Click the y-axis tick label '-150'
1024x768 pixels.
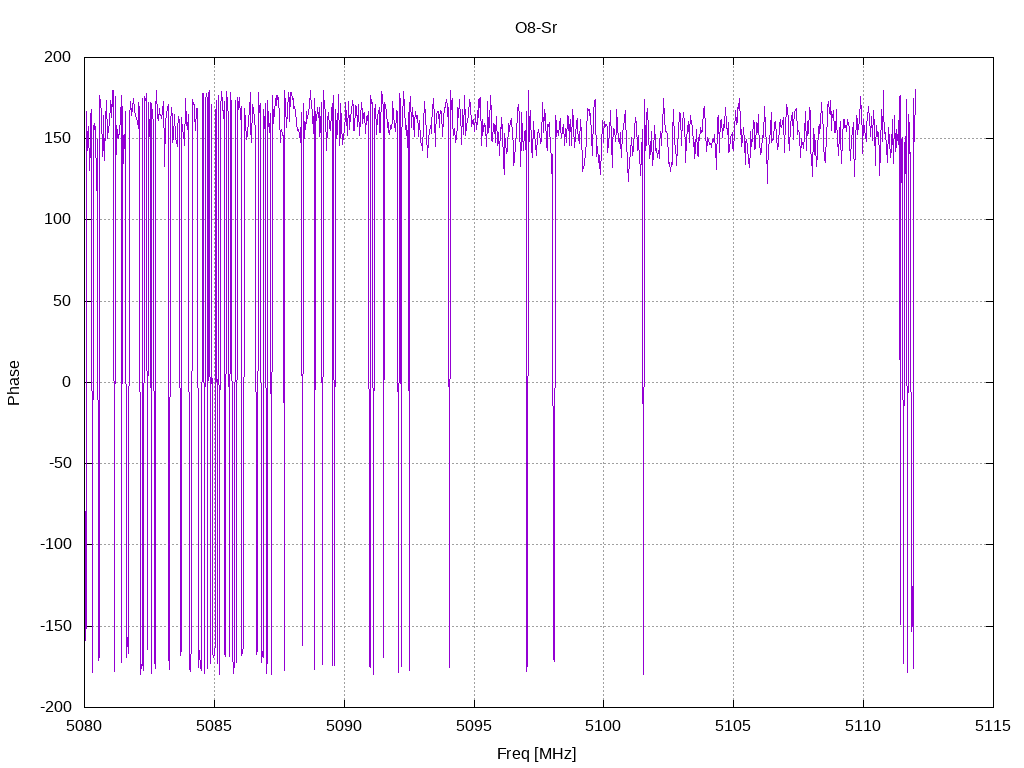[56, 626]
